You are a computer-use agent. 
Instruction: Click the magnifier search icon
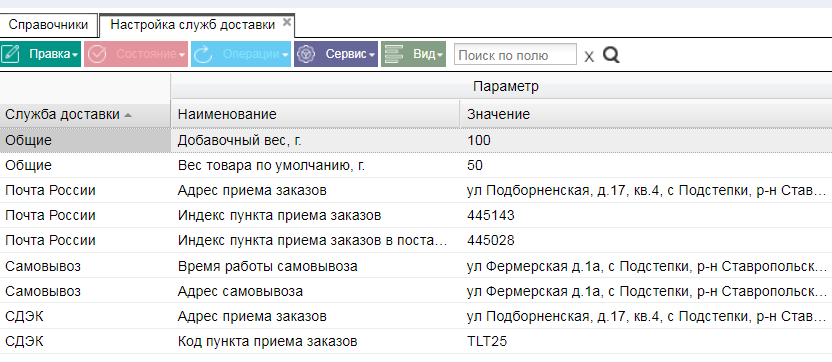point(611,55)
